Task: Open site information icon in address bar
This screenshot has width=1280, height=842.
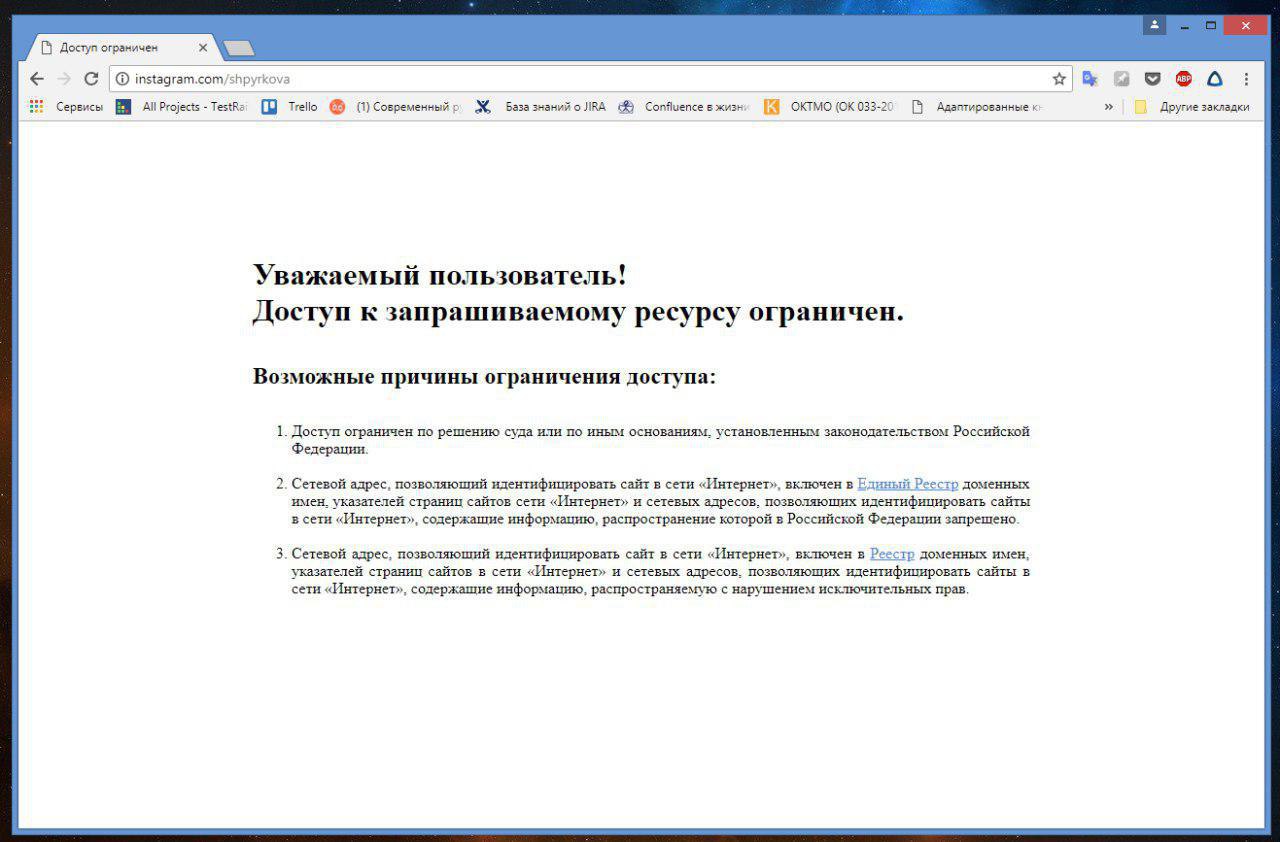Action: [x=122, y=79]
